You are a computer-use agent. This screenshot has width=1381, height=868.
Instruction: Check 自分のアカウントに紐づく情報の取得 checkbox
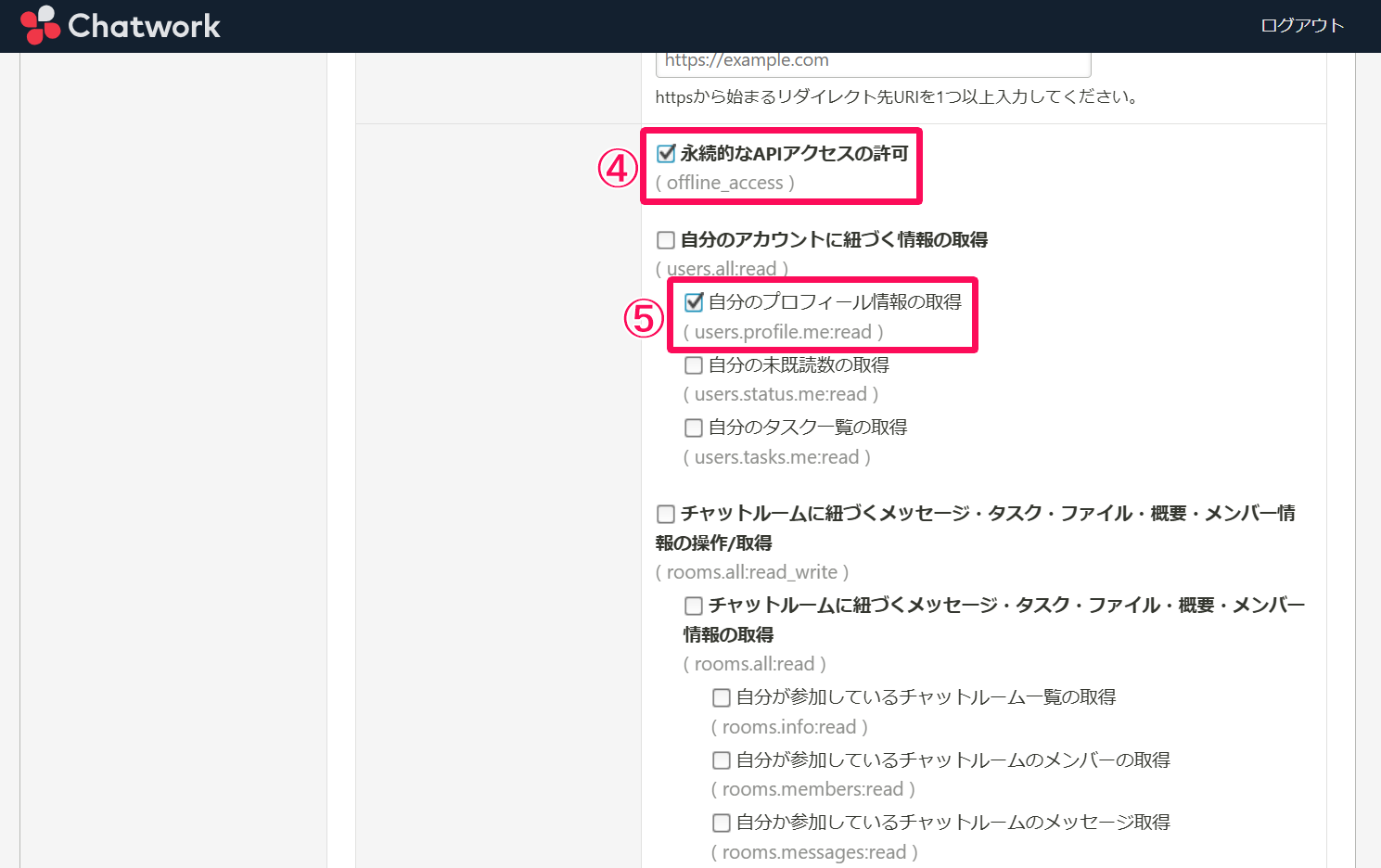click(666, 240)
